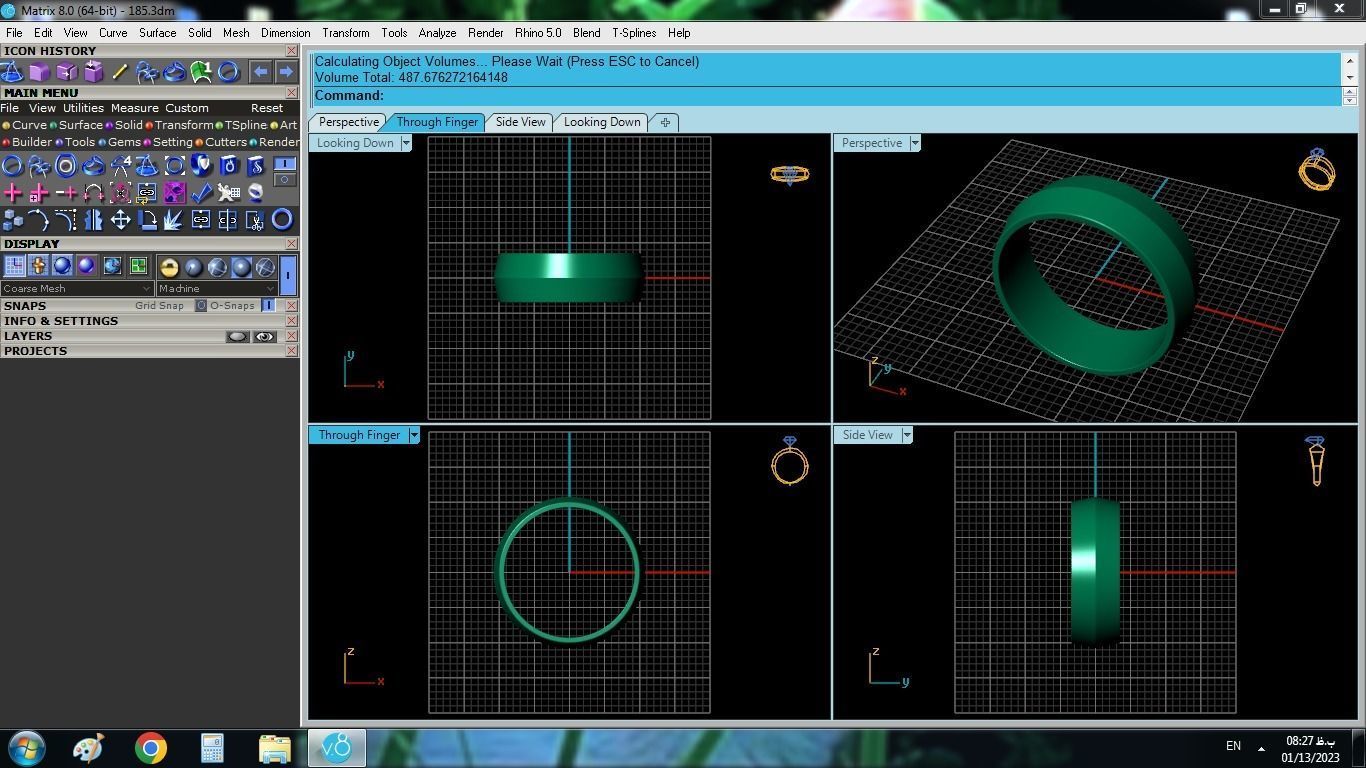Select the blue checkmark tool
The height and width of the screenshot is (768, 1366).
201,192
